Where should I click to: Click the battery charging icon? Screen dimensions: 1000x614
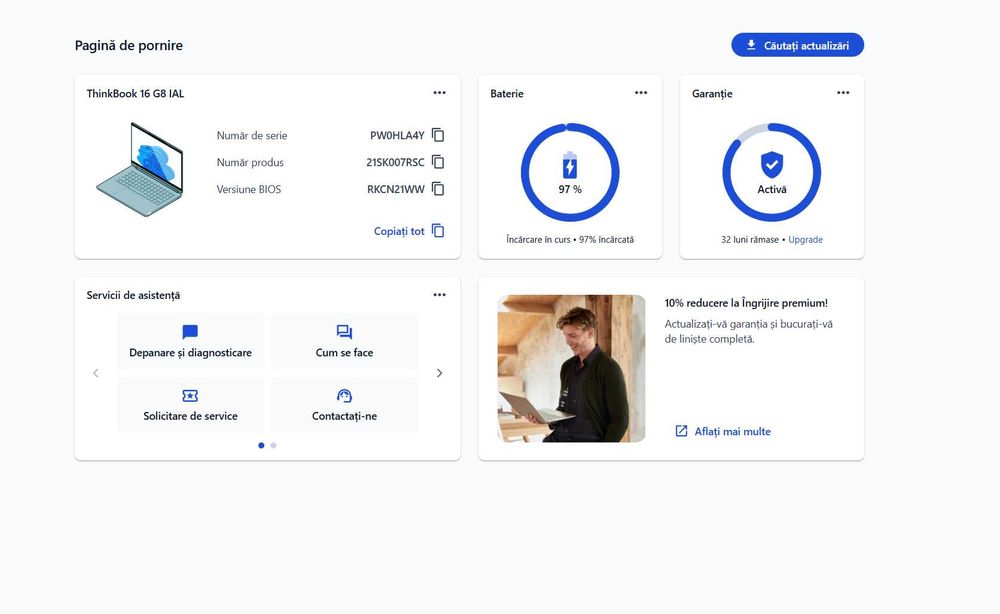point(570,165)
